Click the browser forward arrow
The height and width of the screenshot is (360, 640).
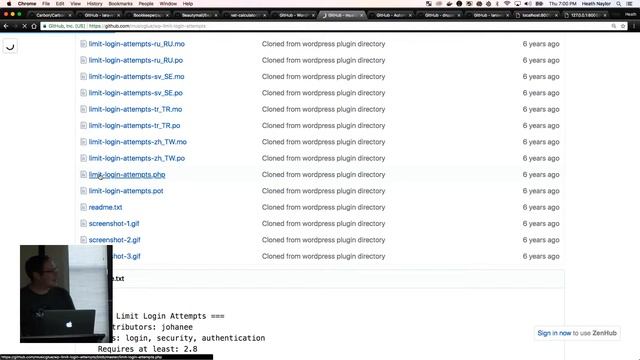15,26
